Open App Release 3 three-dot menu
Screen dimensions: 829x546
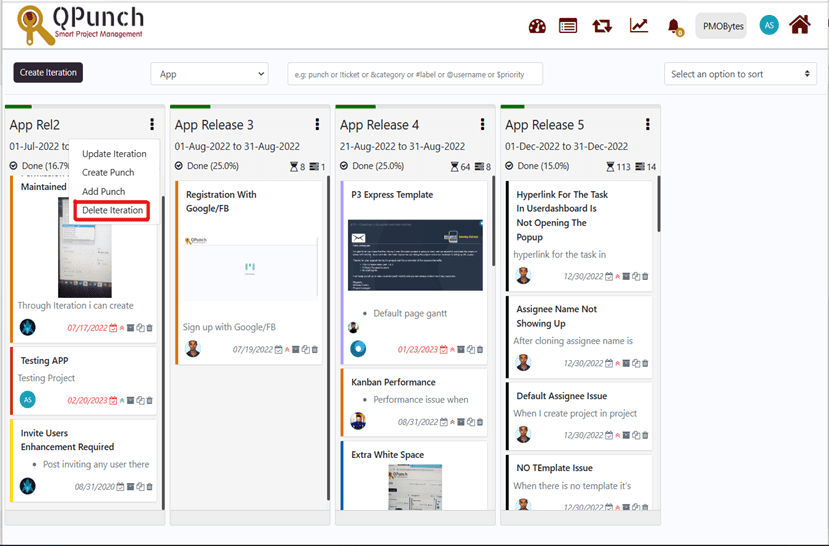pos(317,124)
